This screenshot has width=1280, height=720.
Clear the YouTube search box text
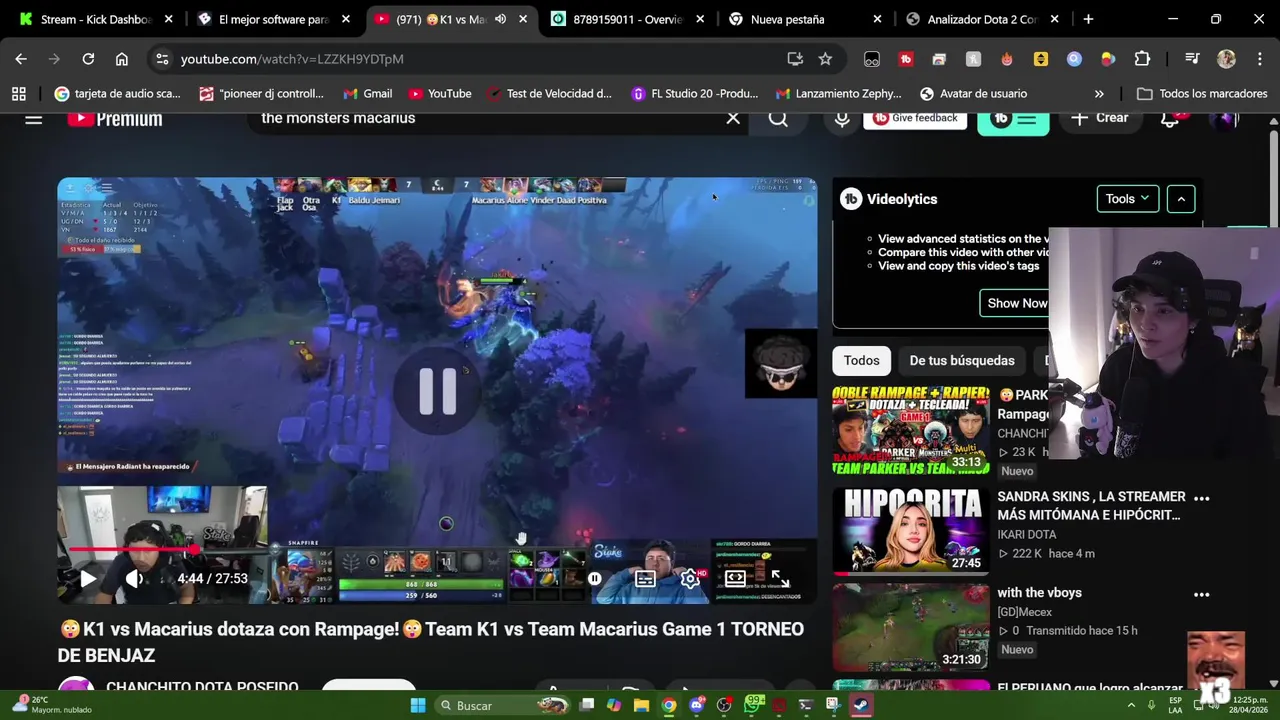(x=733, y=118)
